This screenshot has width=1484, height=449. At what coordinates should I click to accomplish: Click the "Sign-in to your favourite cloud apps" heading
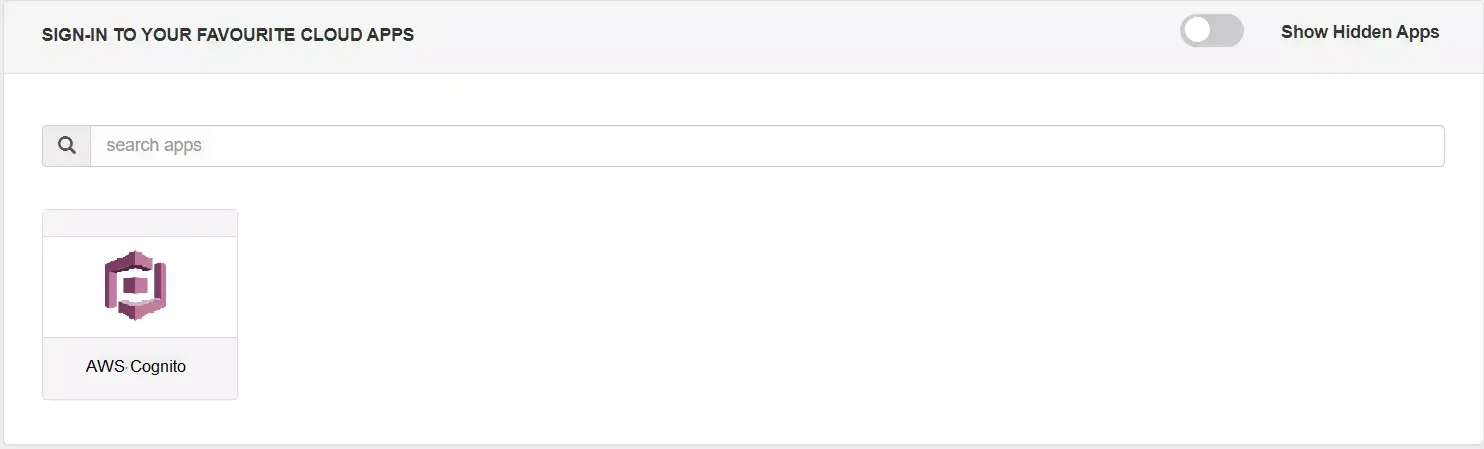[228, 35]
